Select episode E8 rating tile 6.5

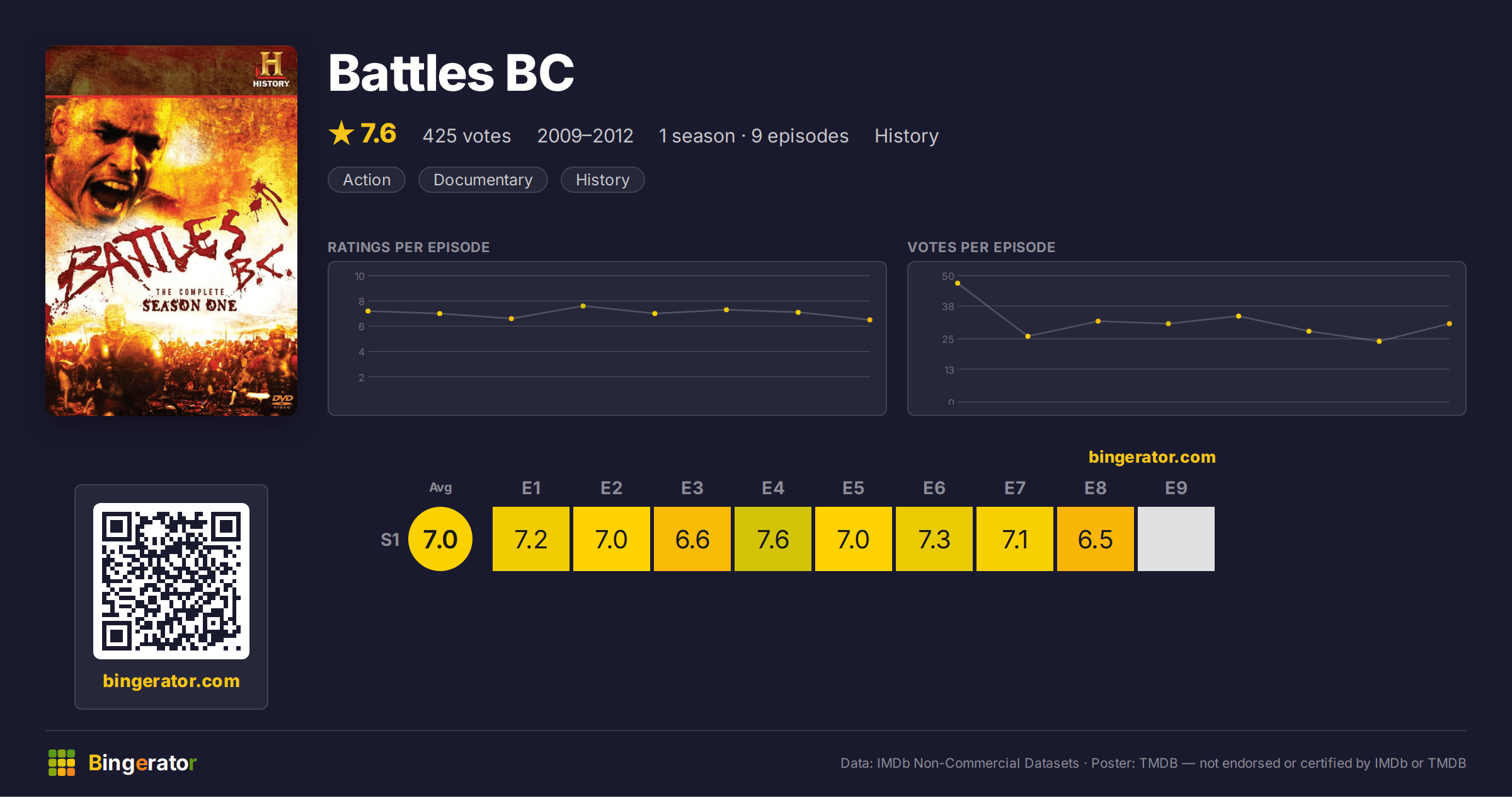click(x=1096, y=539)
